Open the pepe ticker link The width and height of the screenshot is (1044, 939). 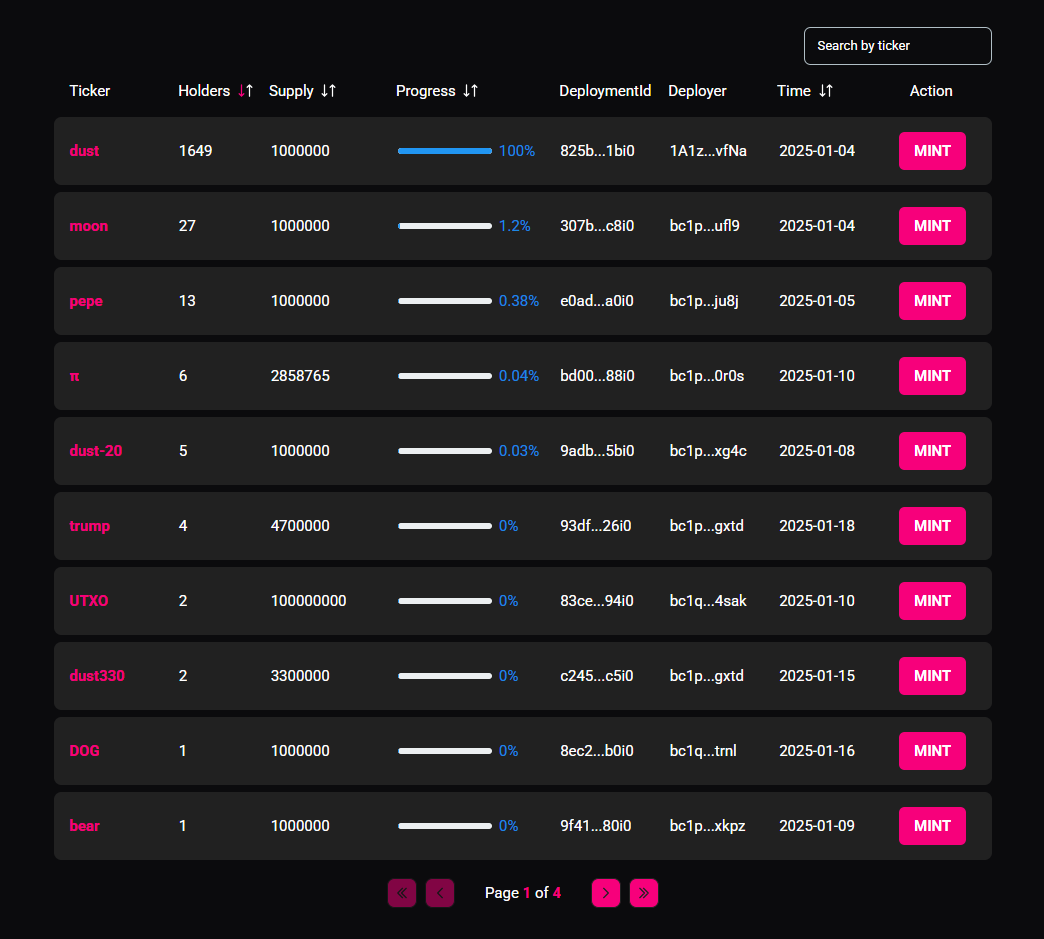point(86,301)
